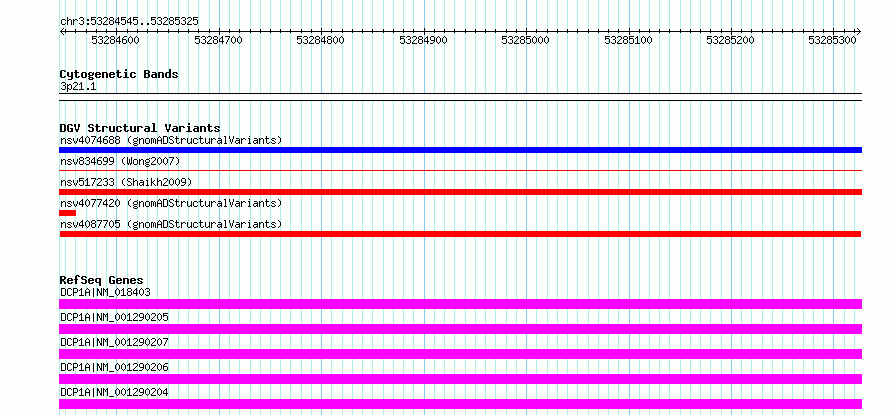
Task: Click the magenta DCP1A|NM_001290206 gene bar
Action: pyautogui.click(x=460, y=379)
